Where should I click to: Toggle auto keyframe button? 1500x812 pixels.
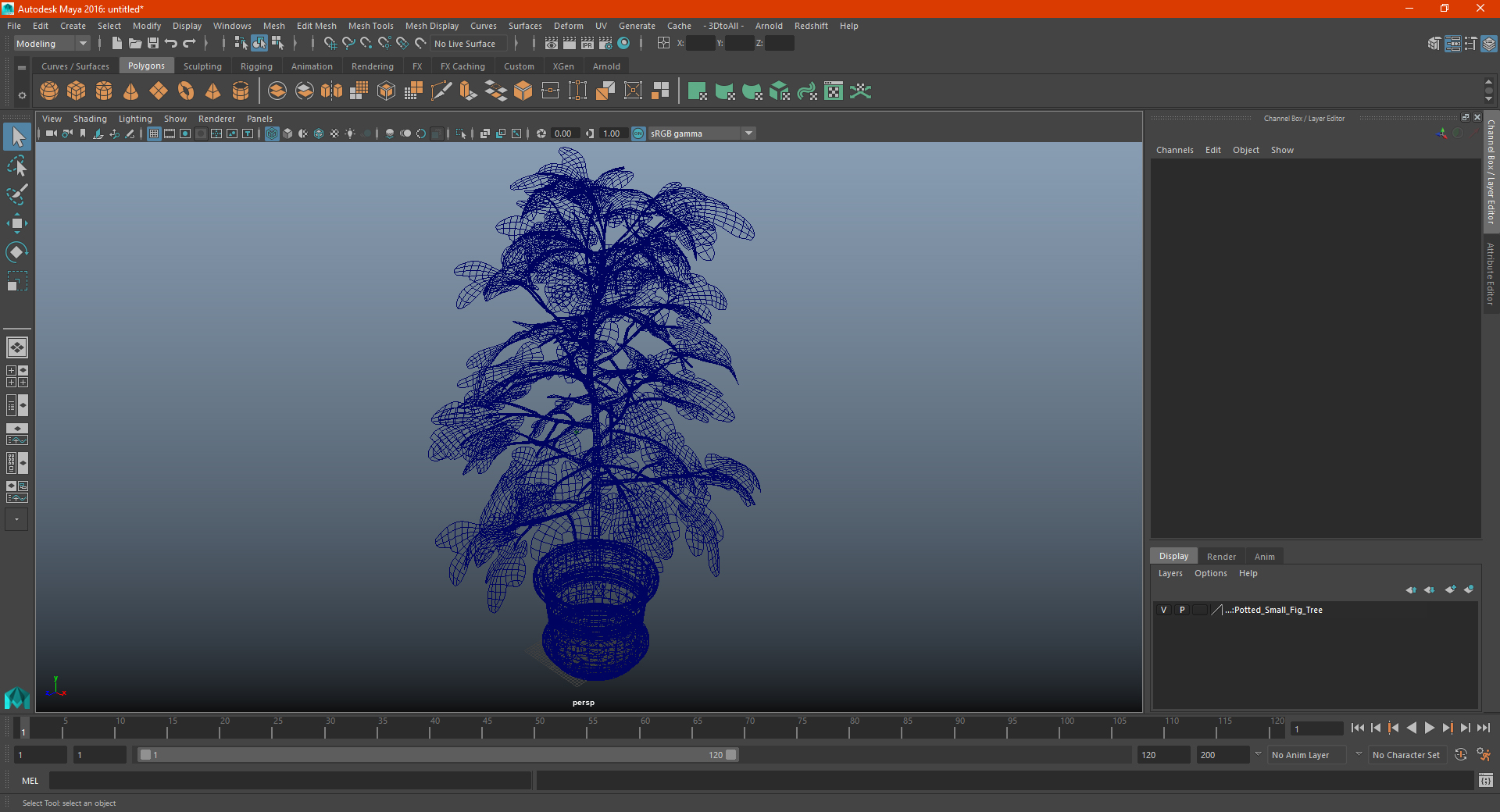pyautogui.click(x=1461, y=755)
